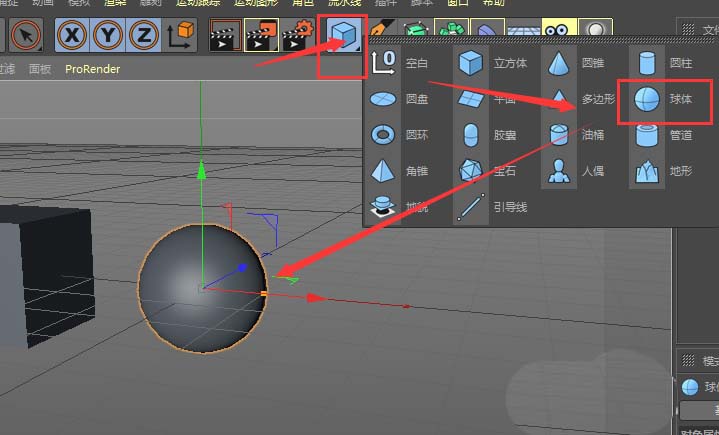Viewport: 719px width, 435px height.
Task: Open the cube primitives toolbar button
Action: pyautogui.click(x=343, y=35)
